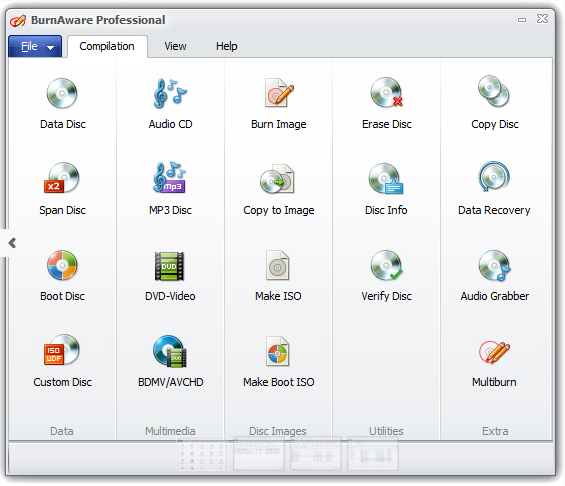Switch to the View tab
The image size is (565, 486).
[175, 46]
